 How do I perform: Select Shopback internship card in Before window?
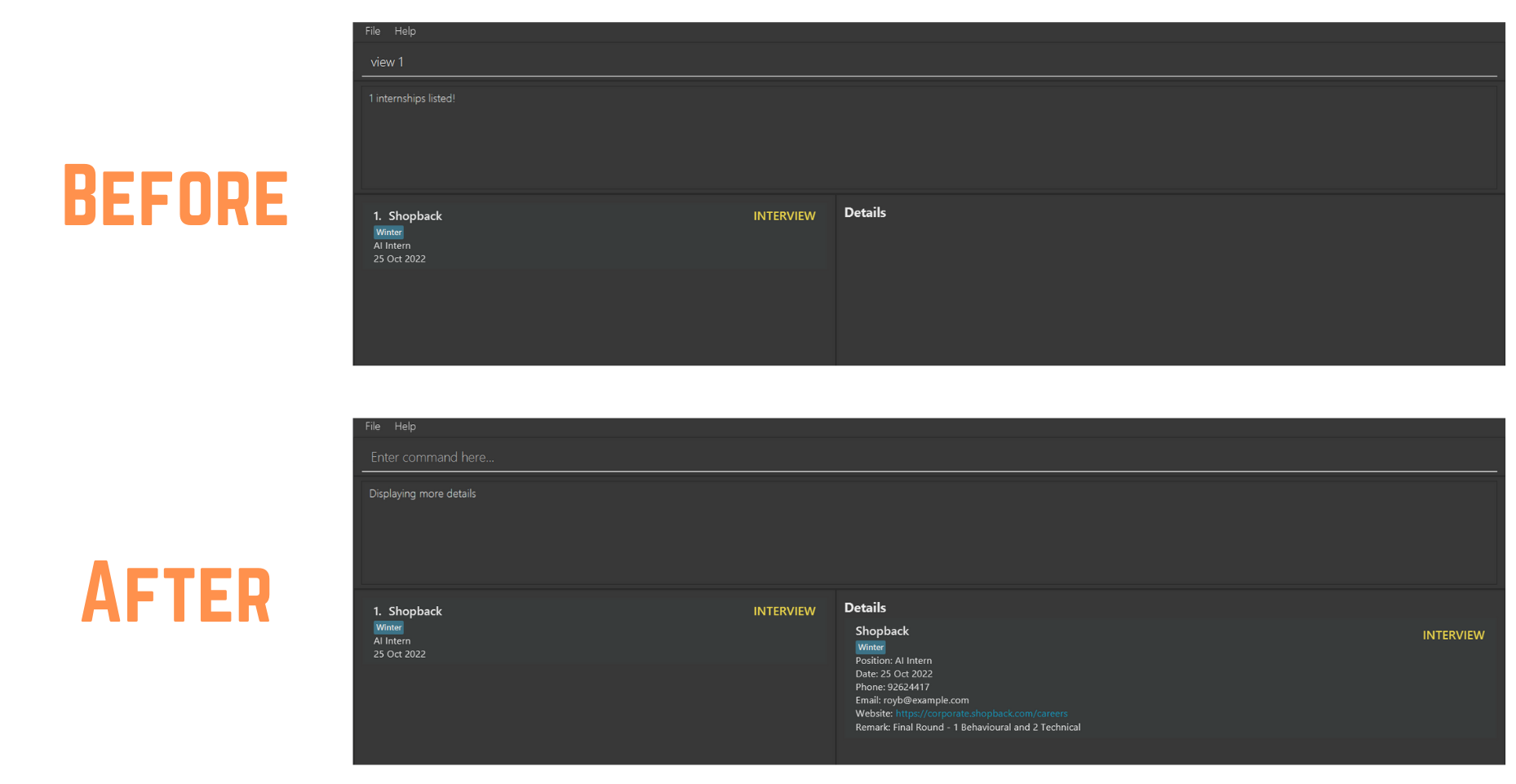point(594,237)
